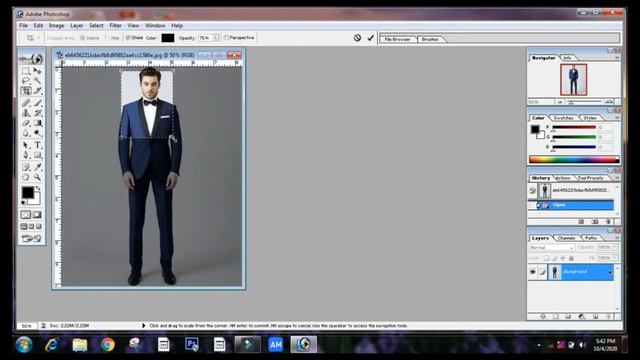Open the Color panel options menu
Viewport: 640px width, 360px height.
(x=617, y=118)
